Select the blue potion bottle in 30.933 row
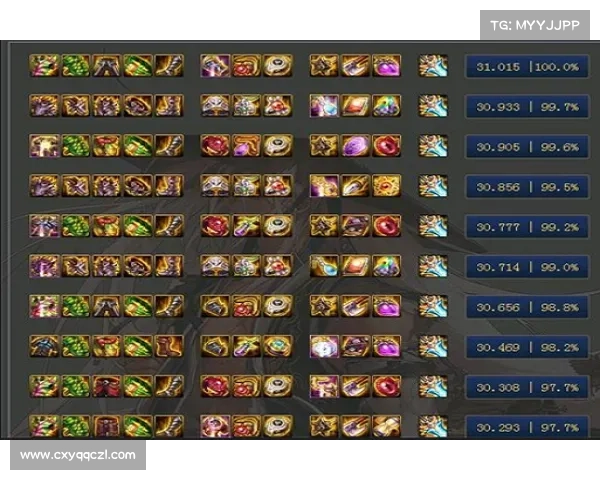The image size is (600, 480). click(x=324, y=106)
